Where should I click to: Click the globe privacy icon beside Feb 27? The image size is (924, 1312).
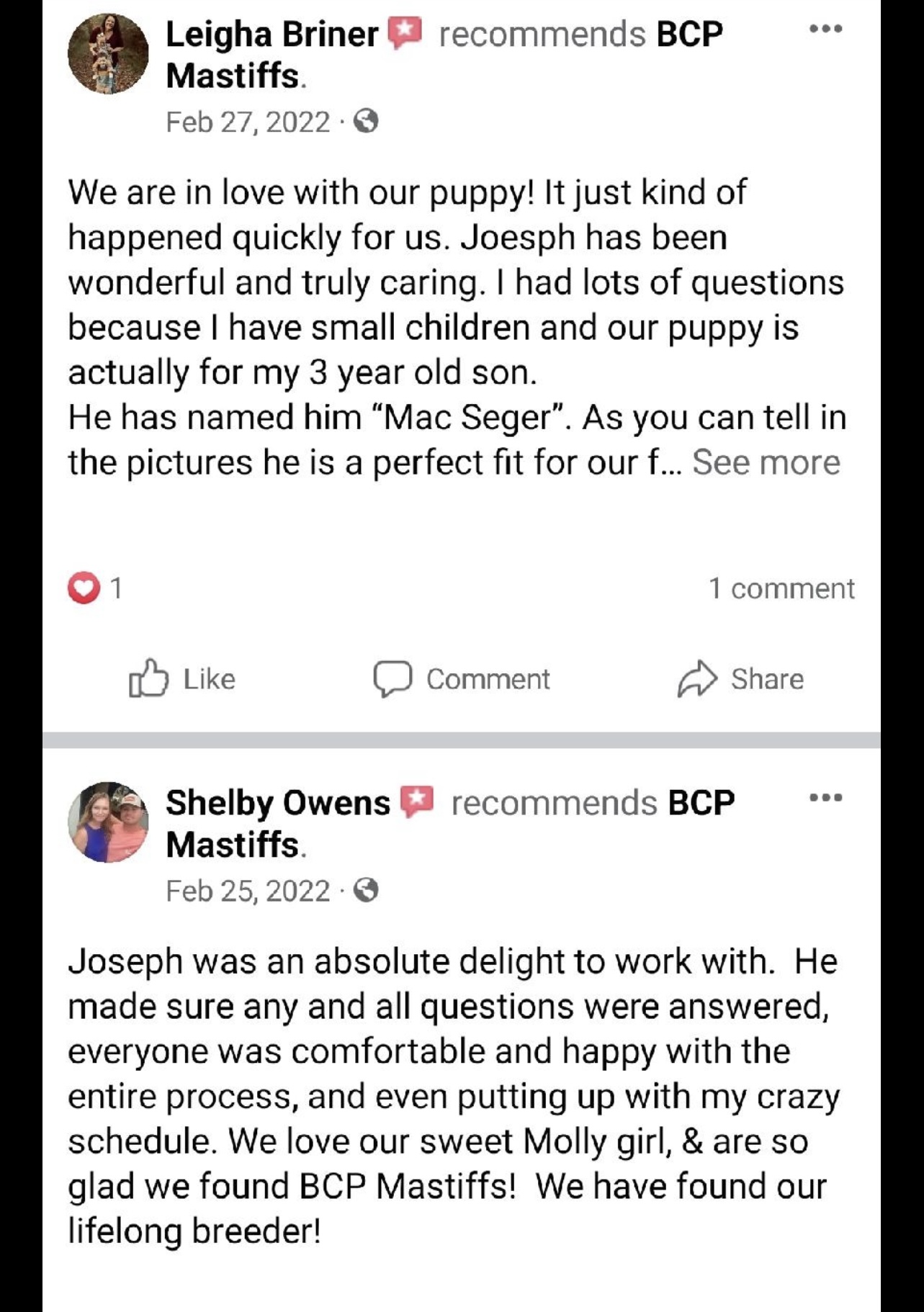click(367, 122)
